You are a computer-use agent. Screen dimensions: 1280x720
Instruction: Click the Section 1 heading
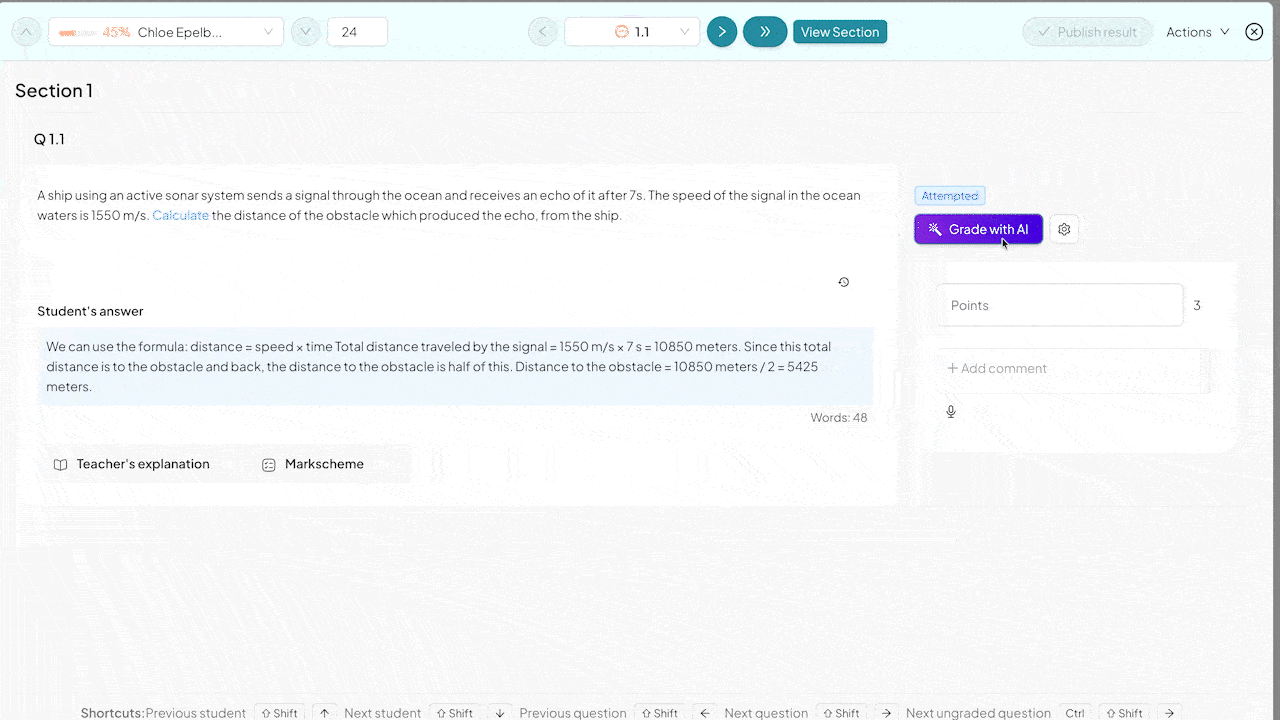click(54, 91)
